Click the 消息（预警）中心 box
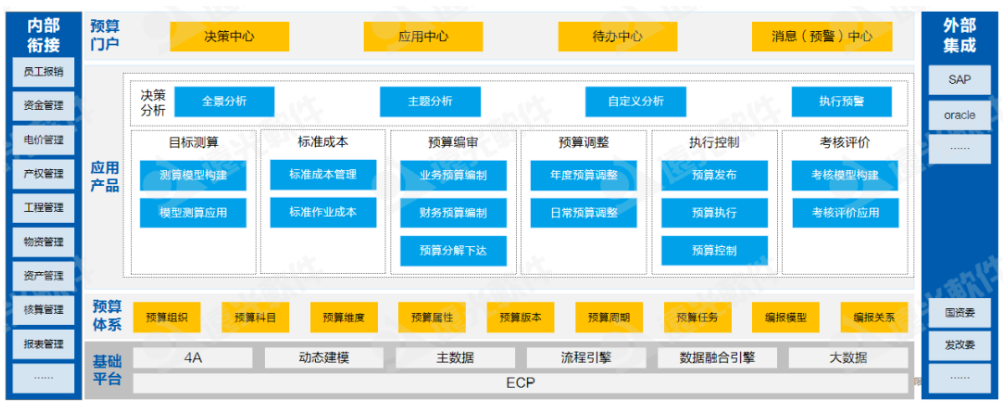Image resolution: width=1008 pixels, height=406 pixels. tap(822, 36)
